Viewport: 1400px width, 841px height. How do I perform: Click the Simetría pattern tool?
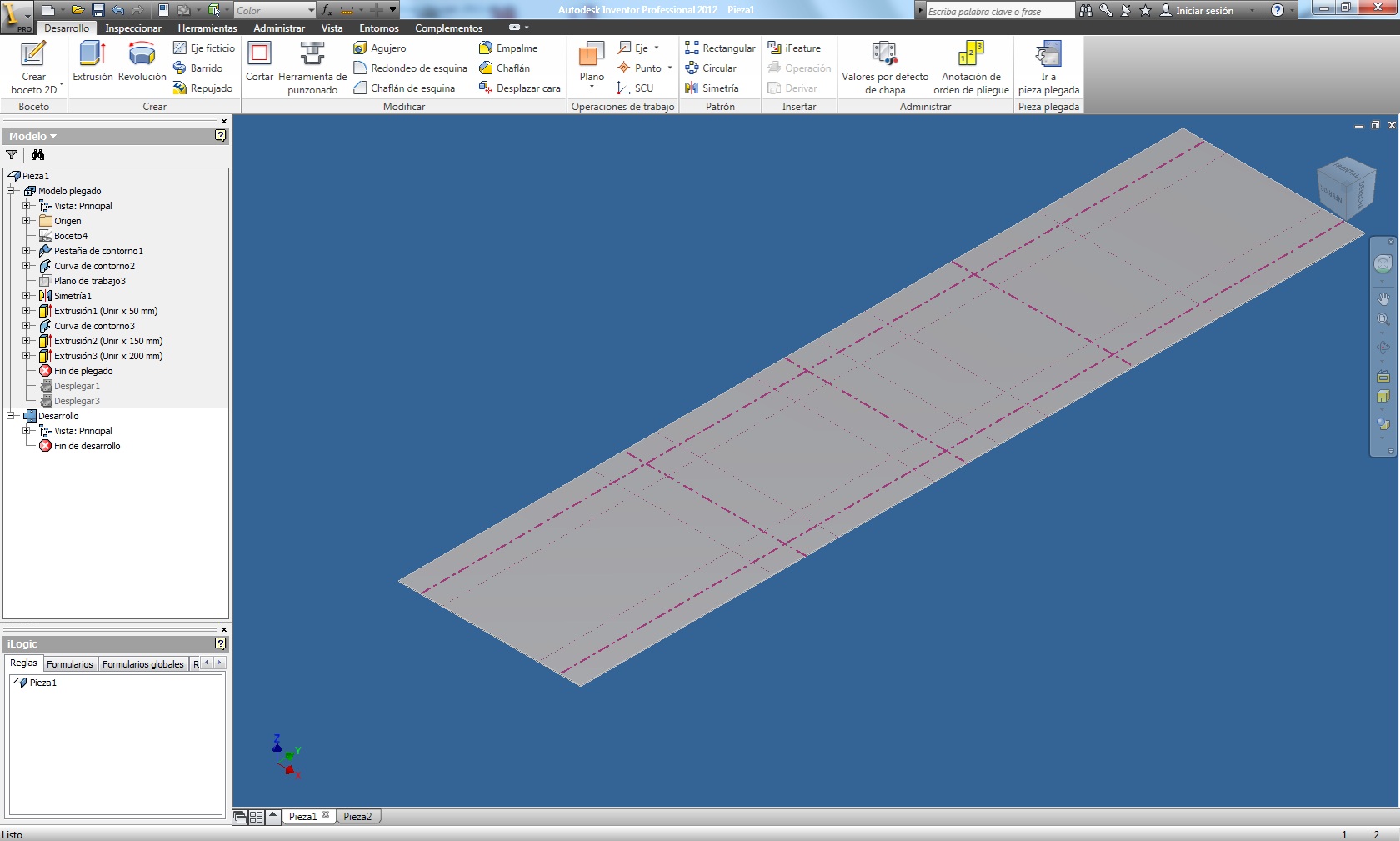(x=712, y=88)
